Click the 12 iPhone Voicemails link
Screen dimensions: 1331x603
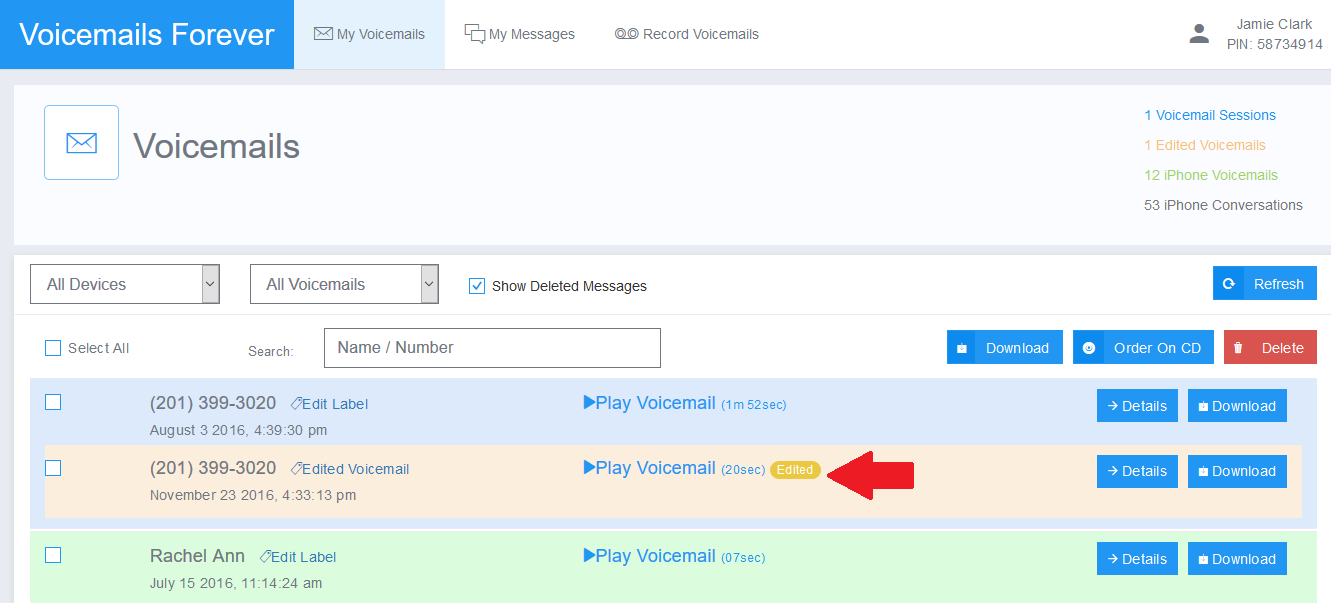(x=1210, y=175)
